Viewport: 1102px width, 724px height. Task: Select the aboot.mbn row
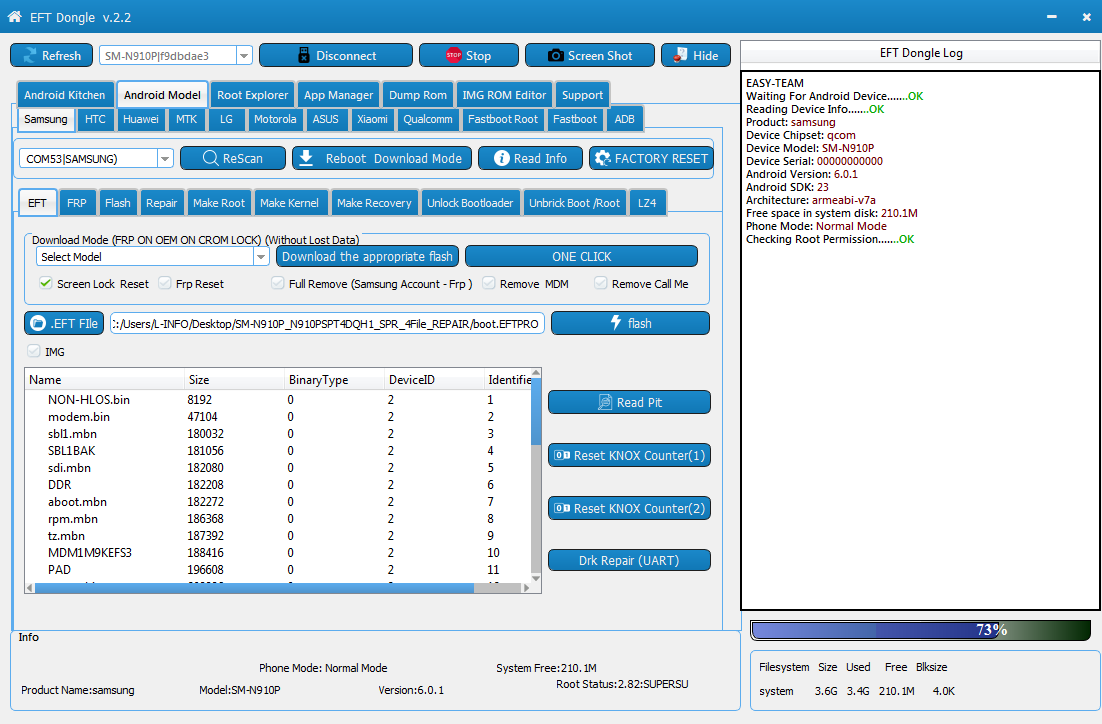coord(278,502)
